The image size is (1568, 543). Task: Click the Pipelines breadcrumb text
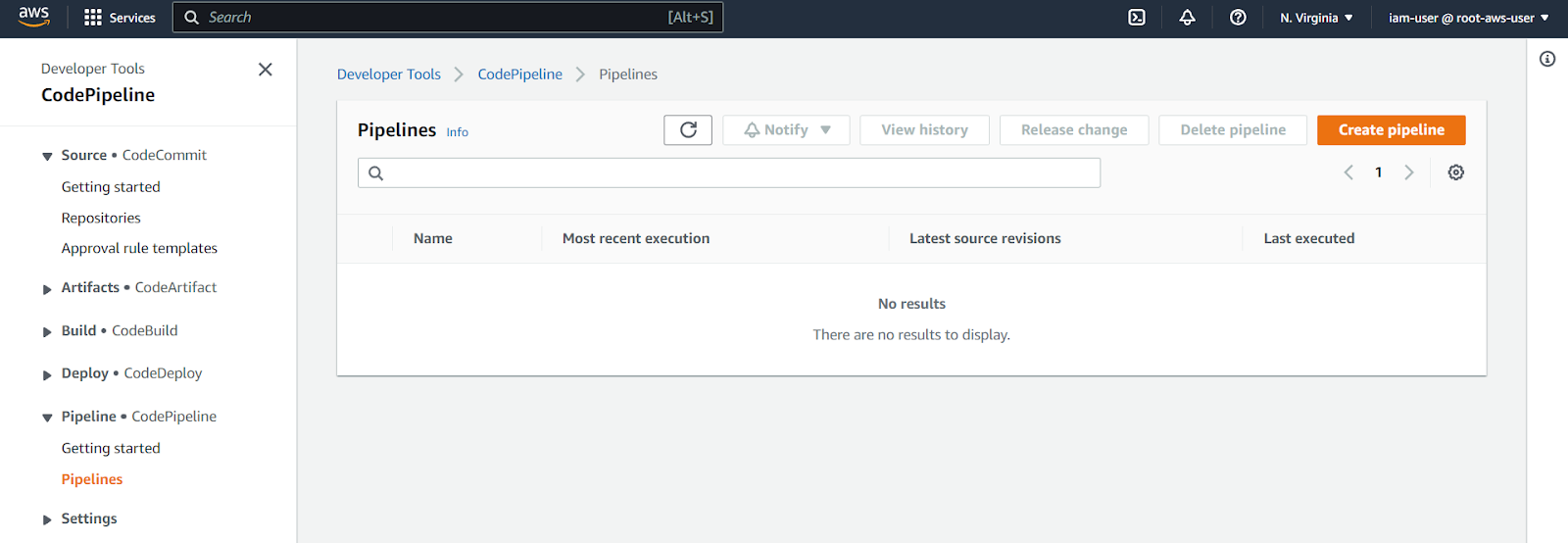pos(628,74)
